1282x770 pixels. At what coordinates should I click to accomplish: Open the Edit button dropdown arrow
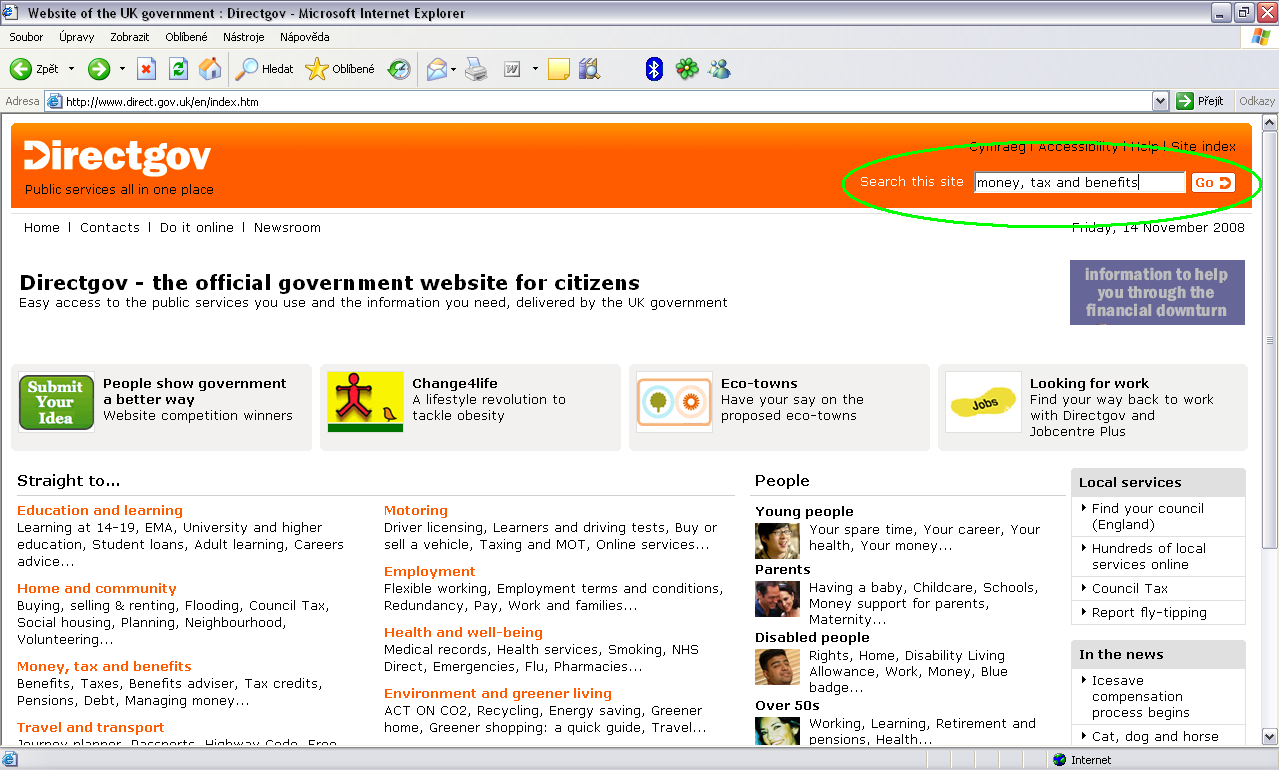535,69
